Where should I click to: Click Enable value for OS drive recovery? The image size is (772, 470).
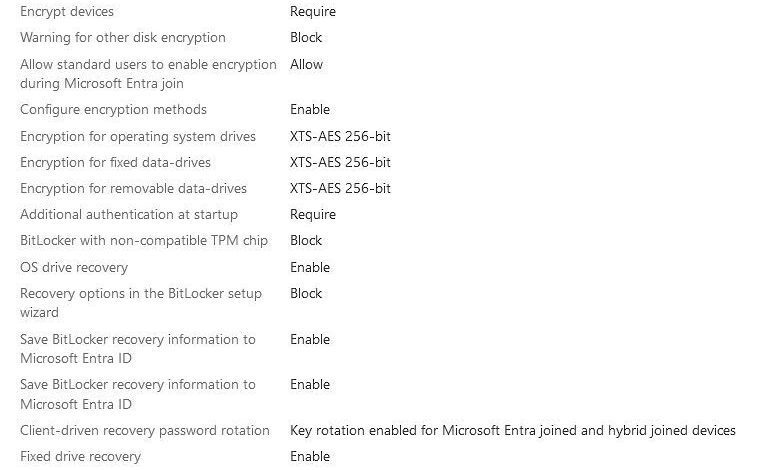[310, 267]
